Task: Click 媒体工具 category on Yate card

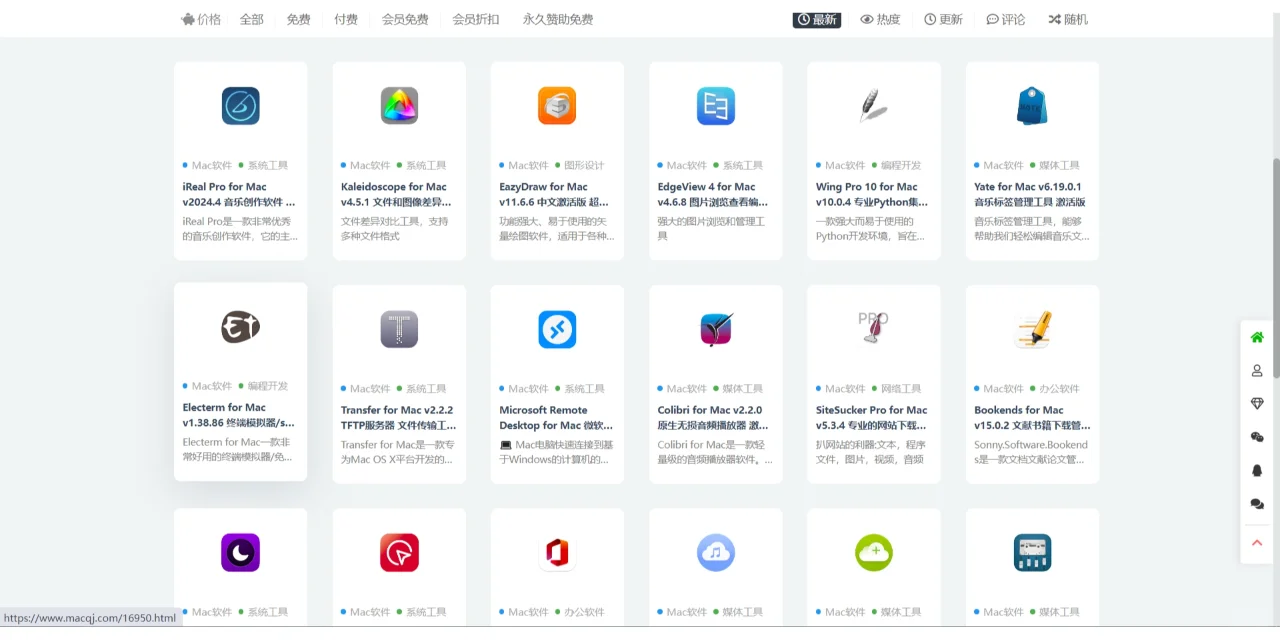Action: (x=1059, y=166)
